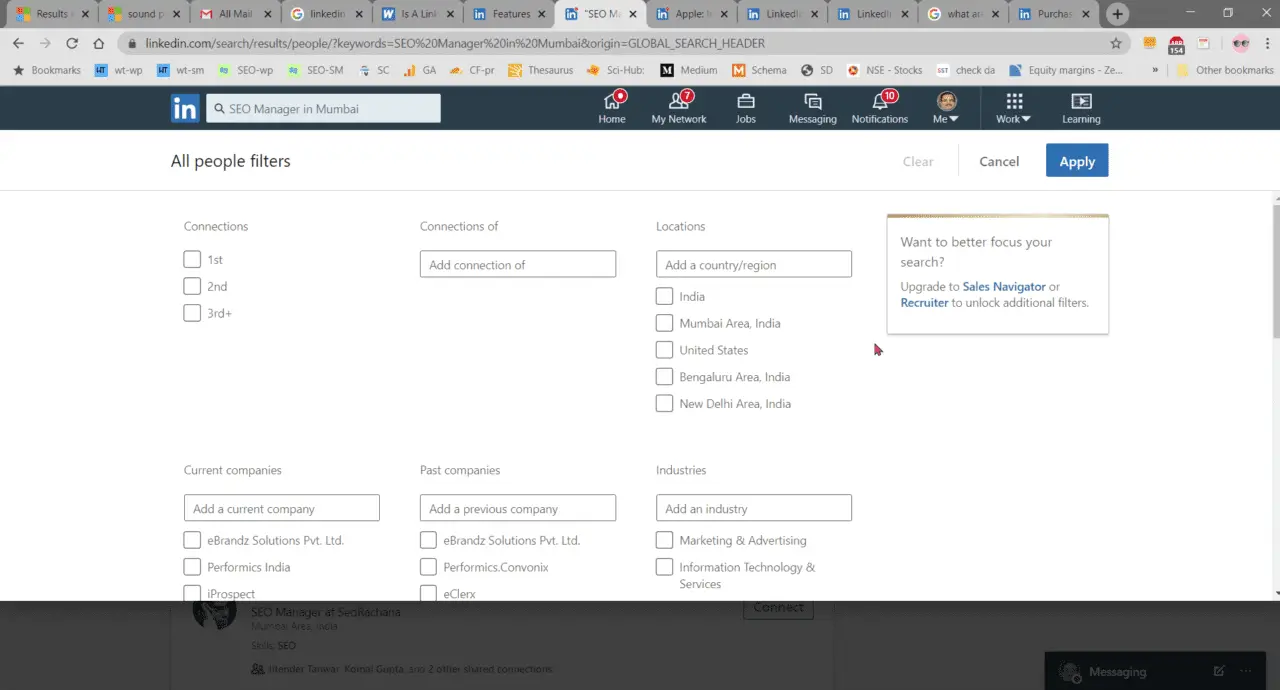1280x690 pixels.
Task: Open the Chrome three-dot menu
Action: pos(1266,43)
